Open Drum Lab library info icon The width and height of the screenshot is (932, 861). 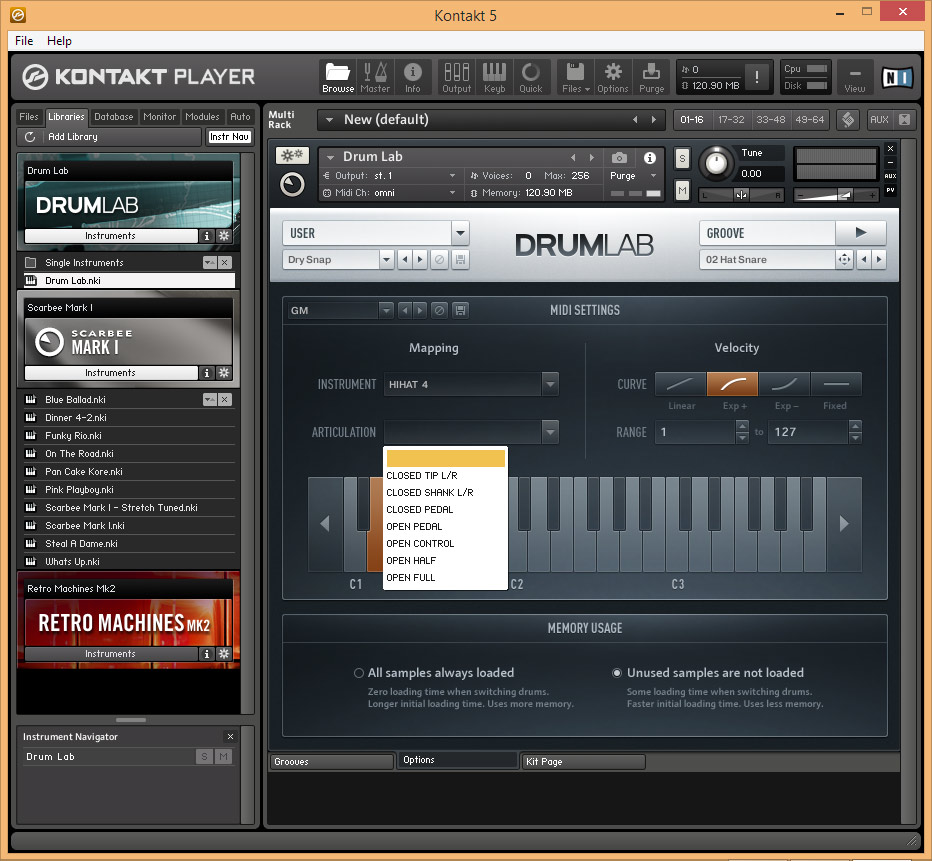pos(206,236)
